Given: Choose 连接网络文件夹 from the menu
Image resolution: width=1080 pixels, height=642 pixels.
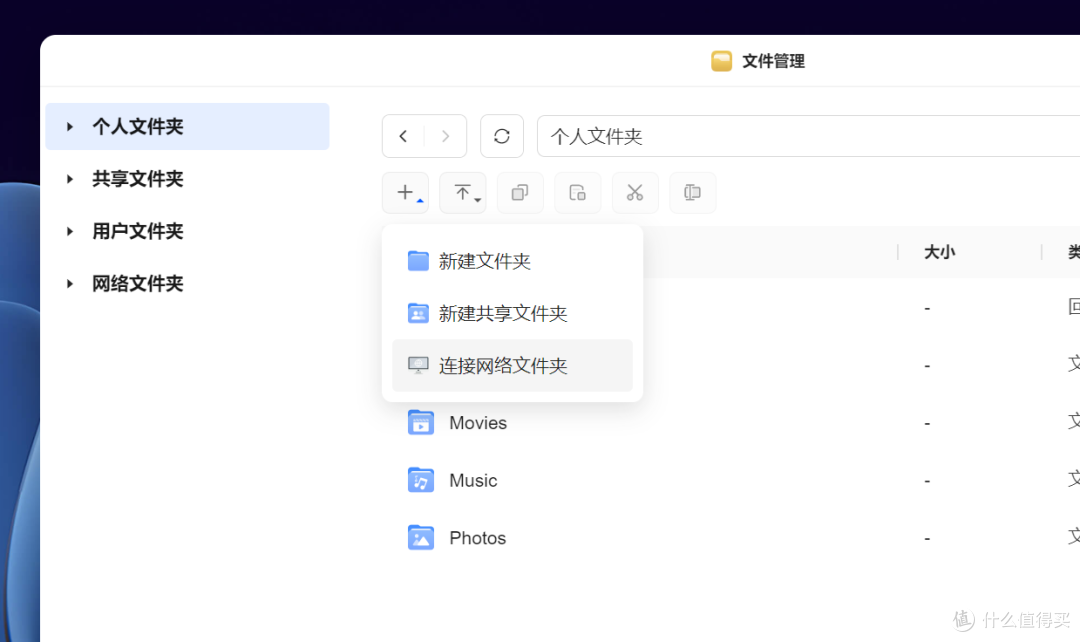Looking at the screenshot, I should pyautogui.click(x=512, y=365).
